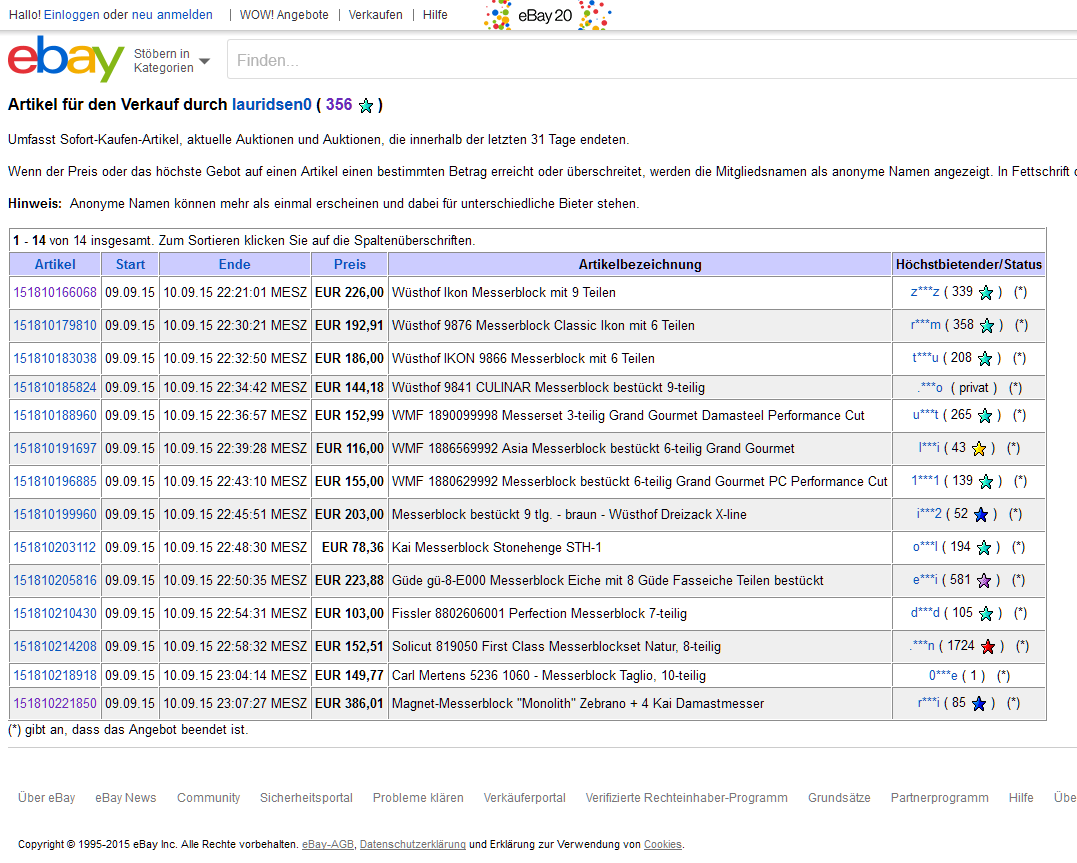Click bidder name z***z
The height and width of the screenshot is (863, 1077).
pyautogui.click(x=925, y=292)
